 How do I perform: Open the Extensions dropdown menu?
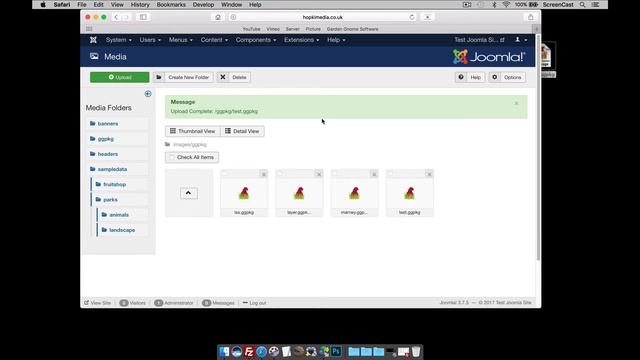click(301, 40)
